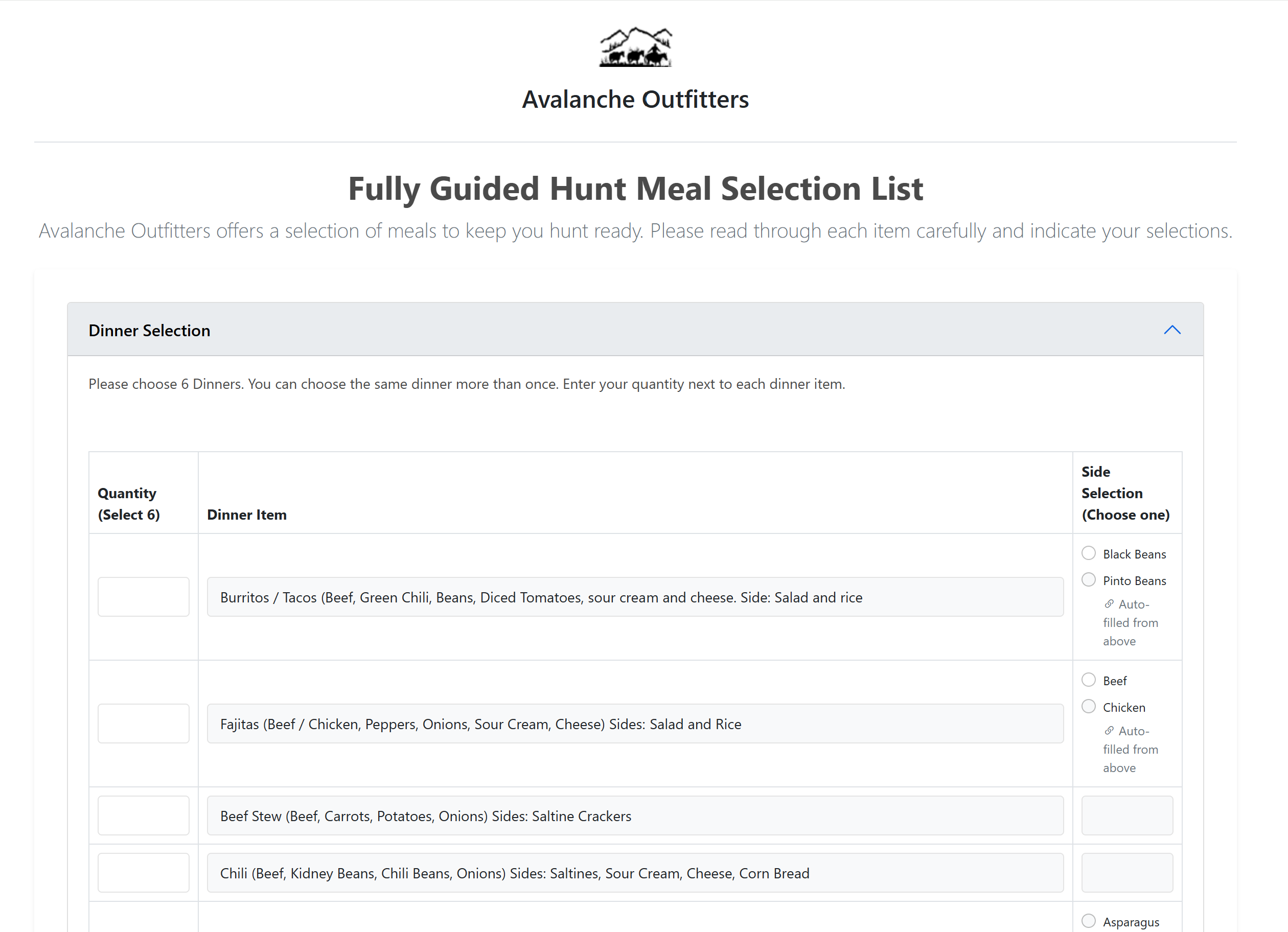Click the auto-filled link icon under Pinto Beans

(x=1109, y=603)
